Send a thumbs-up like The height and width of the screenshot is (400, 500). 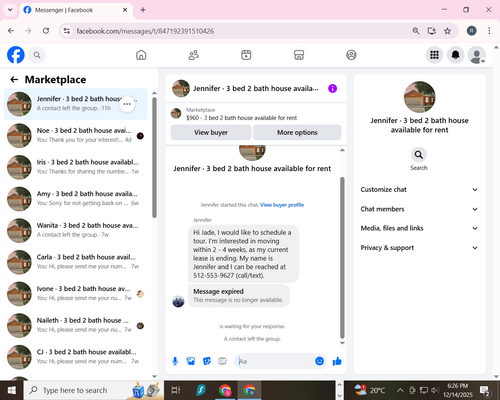[x=337, y=361]
